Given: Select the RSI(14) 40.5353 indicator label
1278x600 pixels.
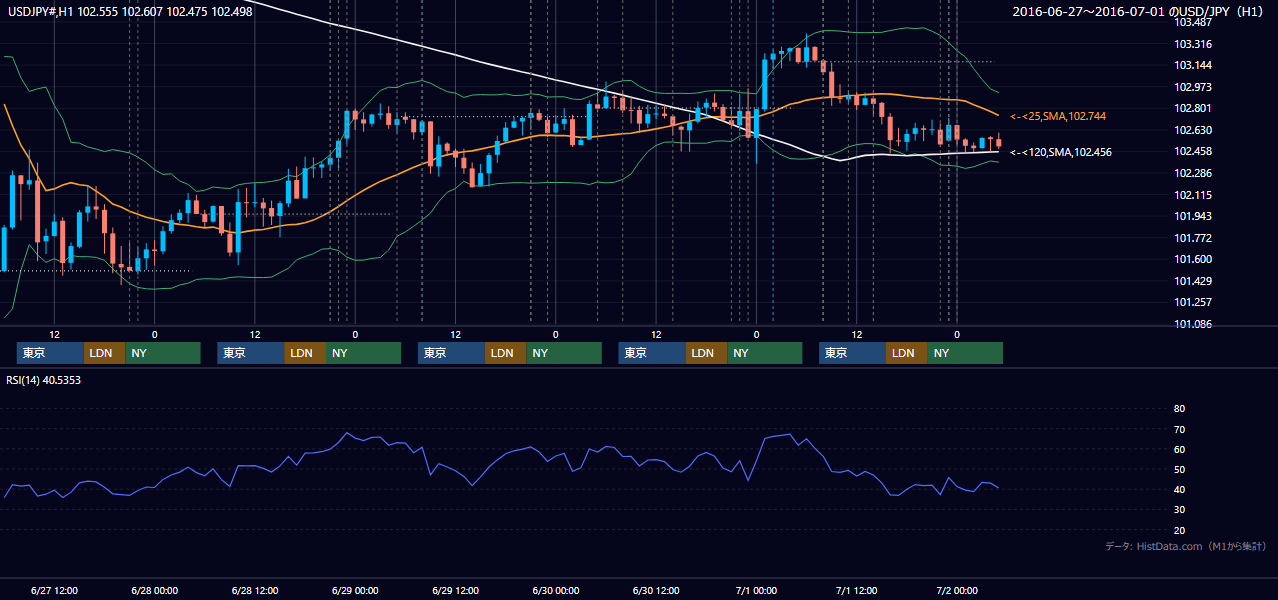Looking at the screenshot, I should (44, 381).
